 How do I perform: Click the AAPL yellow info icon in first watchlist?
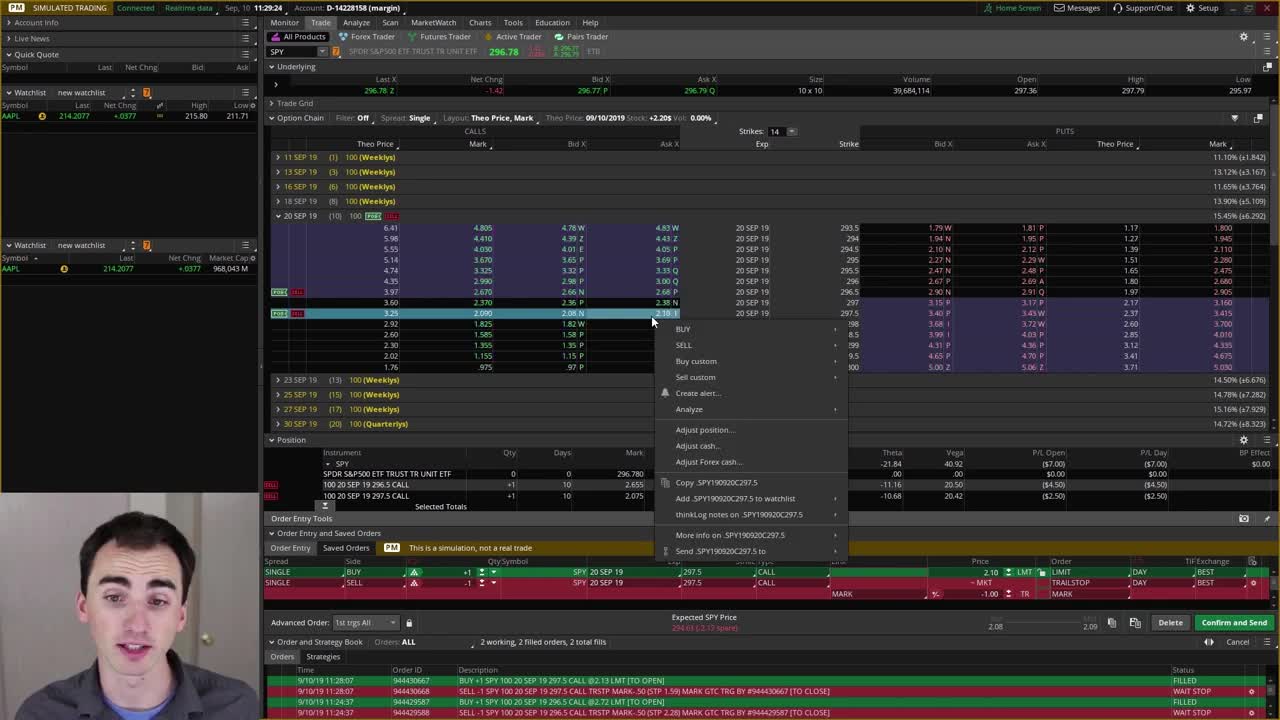[42, 116]
